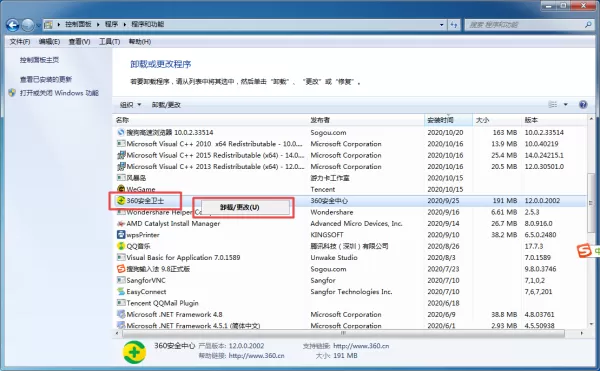
Task: Open the 工具(T) menu
Action: pyautogui.click(x=109, y=41)
